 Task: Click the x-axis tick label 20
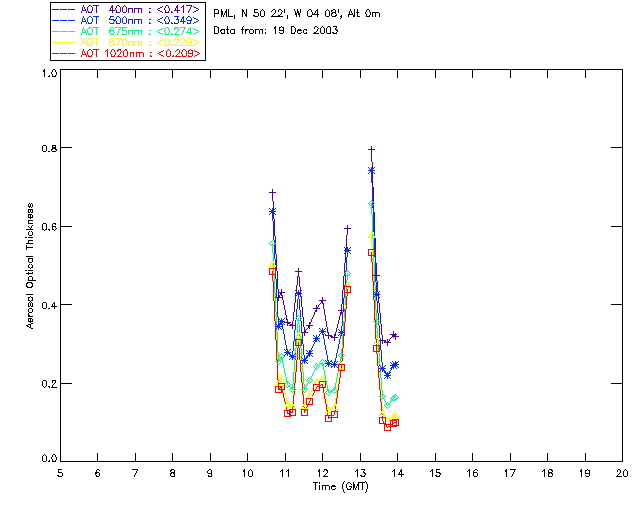pyautogui.click(x=622, y=473)
